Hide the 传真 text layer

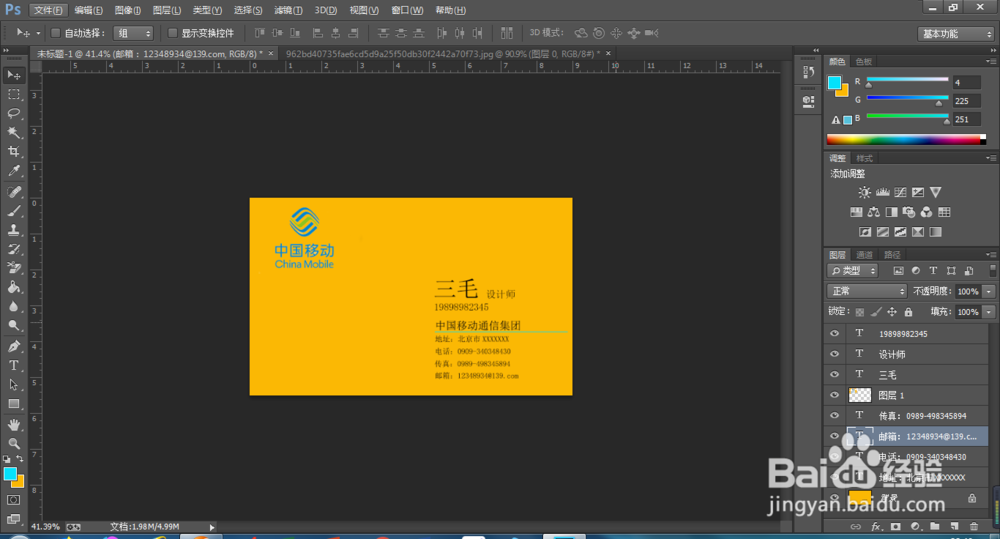834,415
